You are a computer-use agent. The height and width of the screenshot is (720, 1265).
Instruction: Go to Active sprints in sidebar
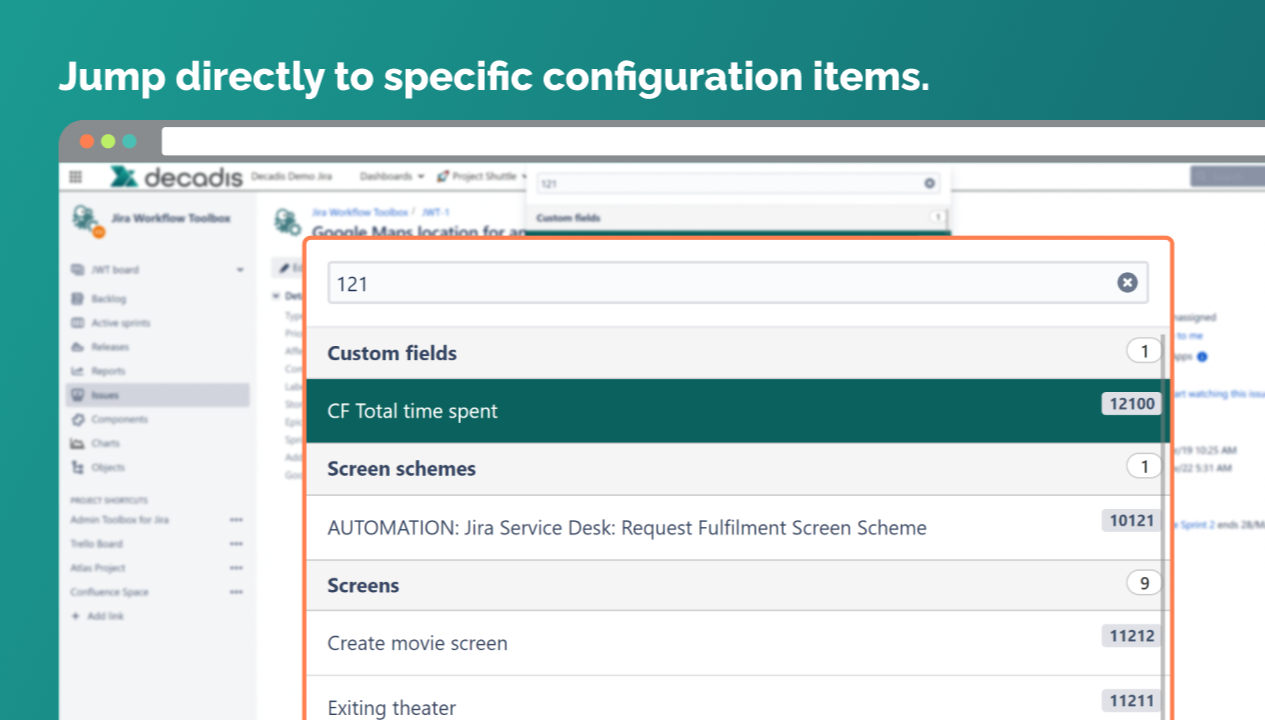[x=119, y=323]
